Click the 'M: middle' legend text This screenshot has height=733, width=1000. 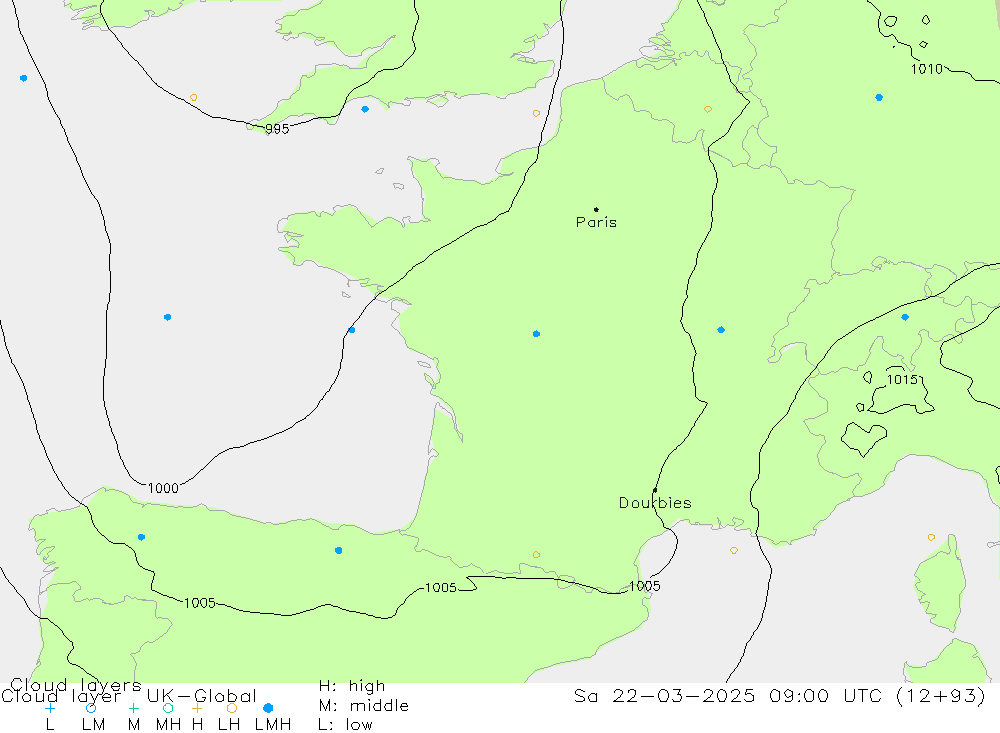point(364,706)
